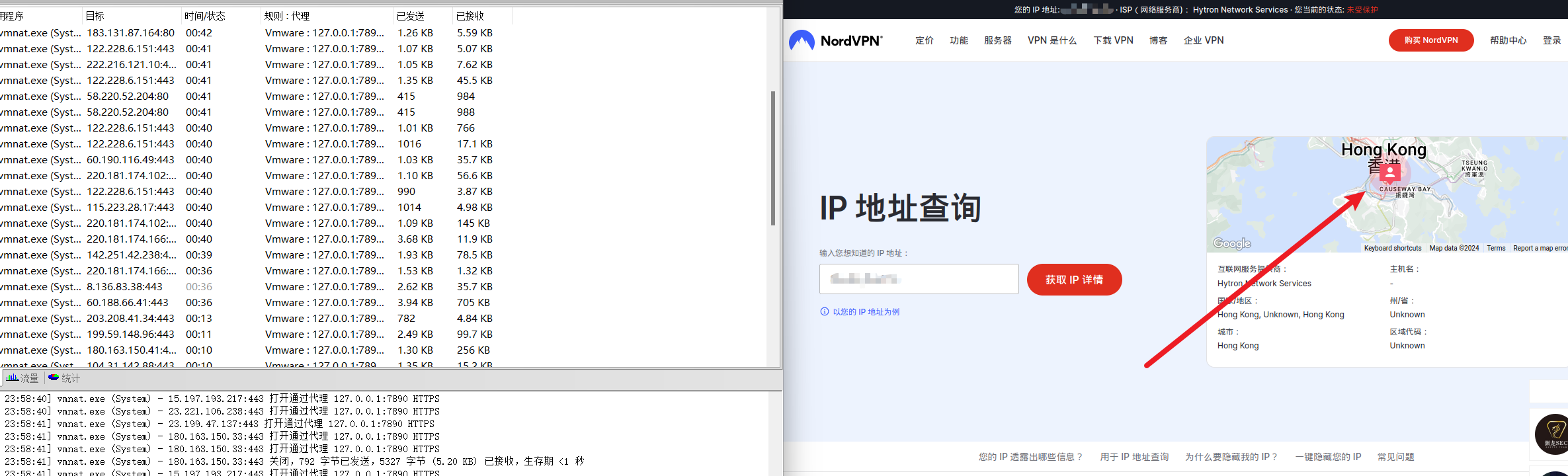Click the 渊龙SEC round avatar icon
This screenshot has width=1568, height=476.
(1554, 434)
